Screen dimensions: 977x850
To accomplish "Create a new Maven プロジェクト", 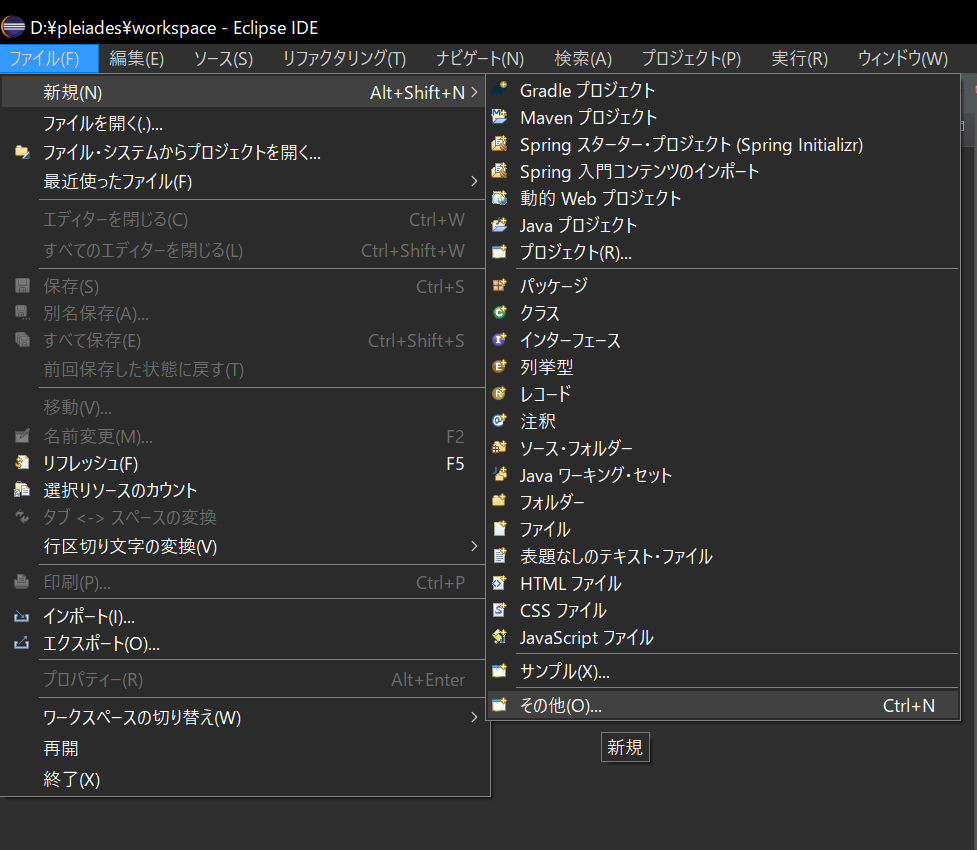I will pyautogui.click(x=589, y=116).
